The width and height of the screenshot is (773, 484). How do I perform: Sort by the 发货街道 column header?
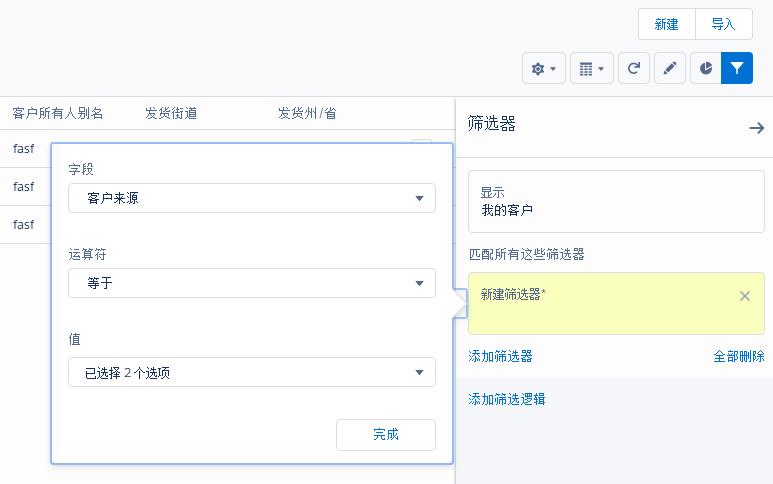coord(171,113)
